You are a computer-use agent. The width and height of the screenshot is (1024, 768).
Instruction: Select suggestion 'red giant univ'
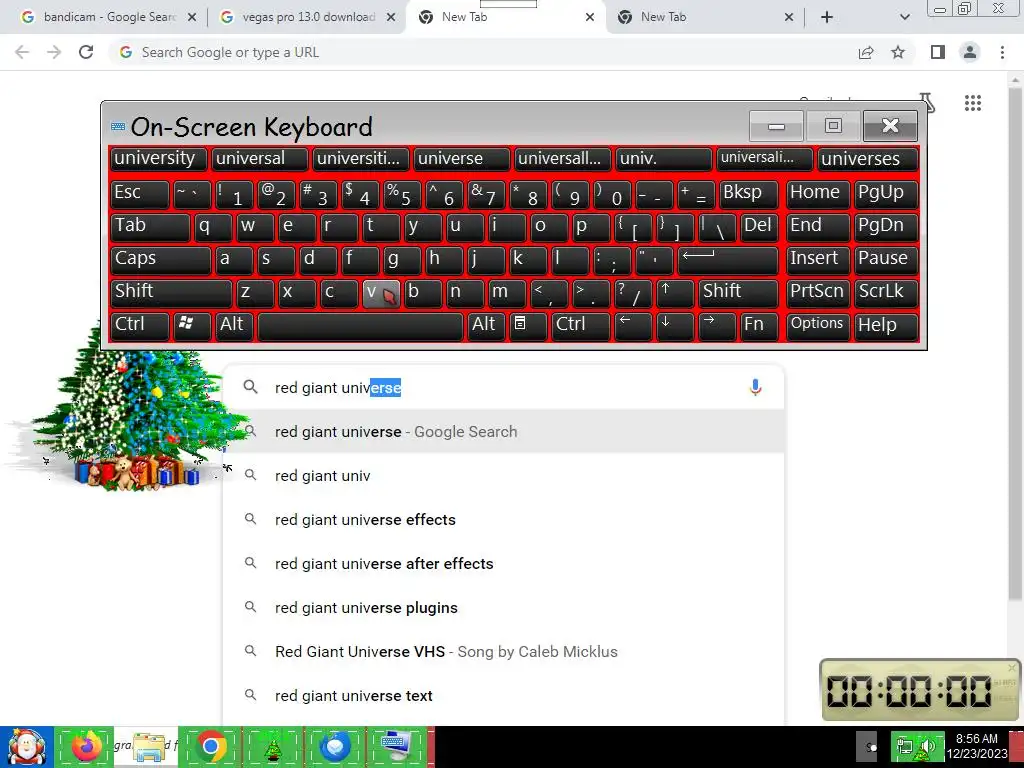pos(503,475)
